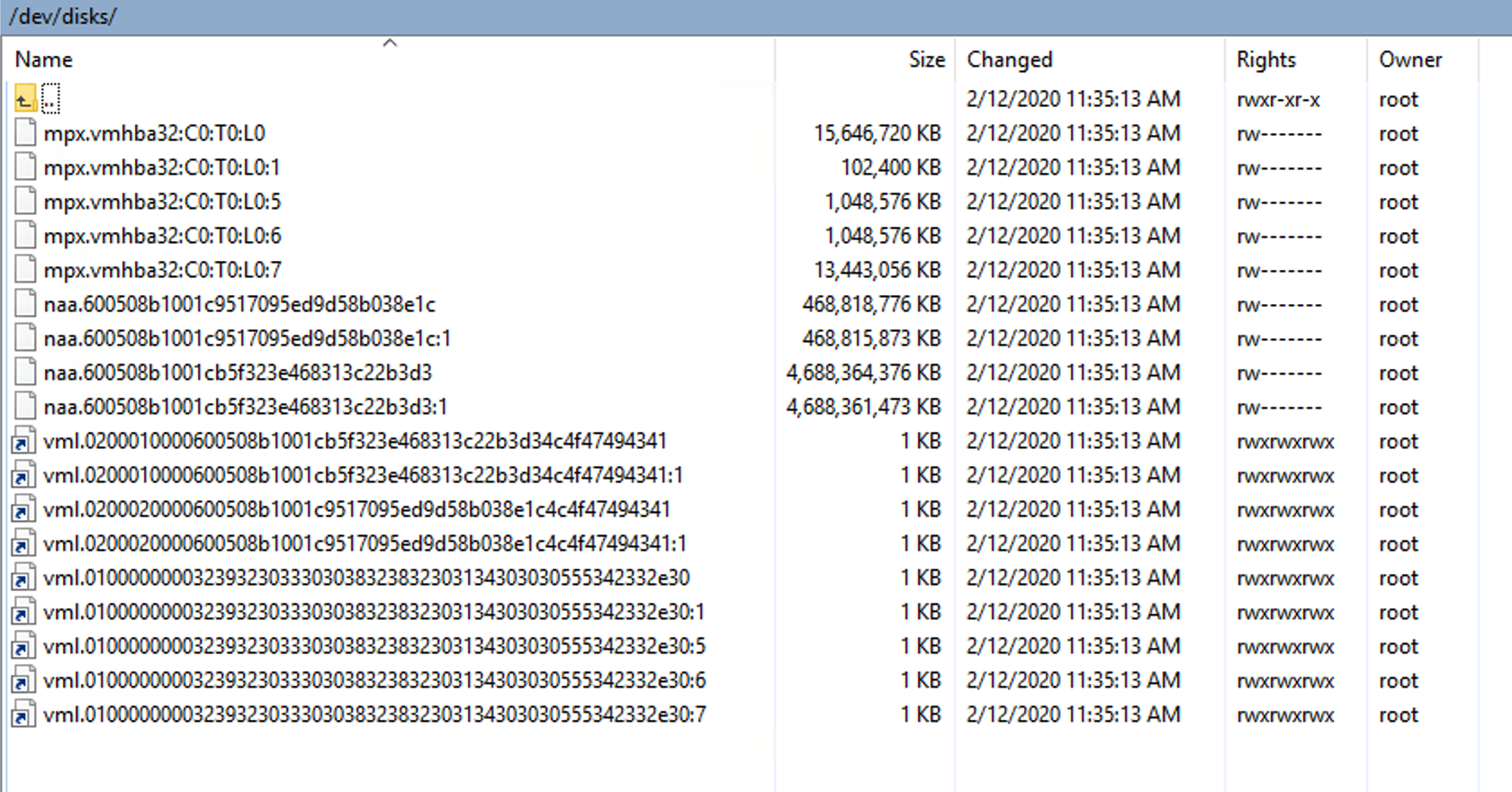Select the parent directory '..' entry

tap(50, 99)
